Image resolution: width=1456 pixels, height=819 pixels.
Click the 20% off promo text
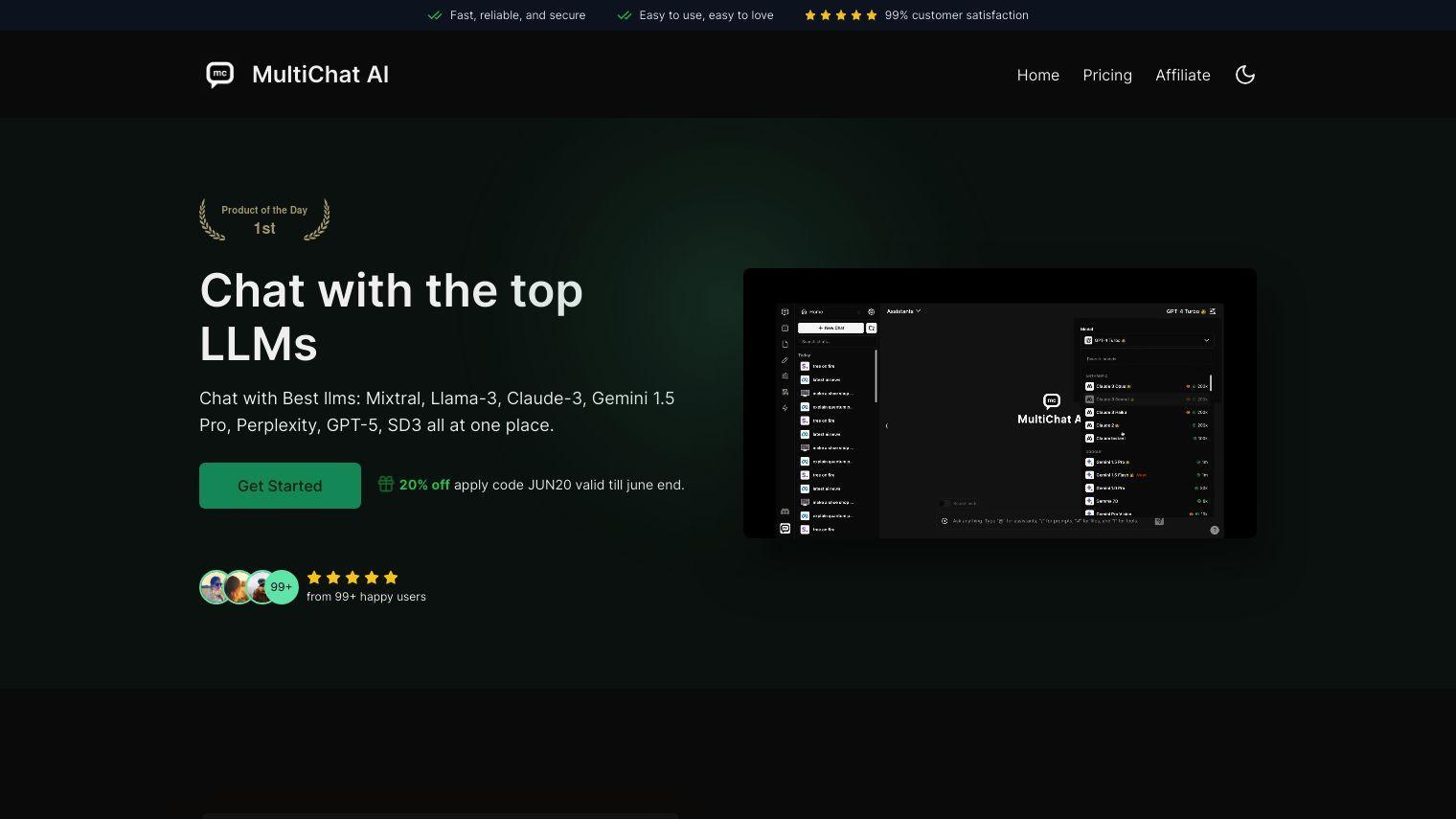tap(424, 485)
